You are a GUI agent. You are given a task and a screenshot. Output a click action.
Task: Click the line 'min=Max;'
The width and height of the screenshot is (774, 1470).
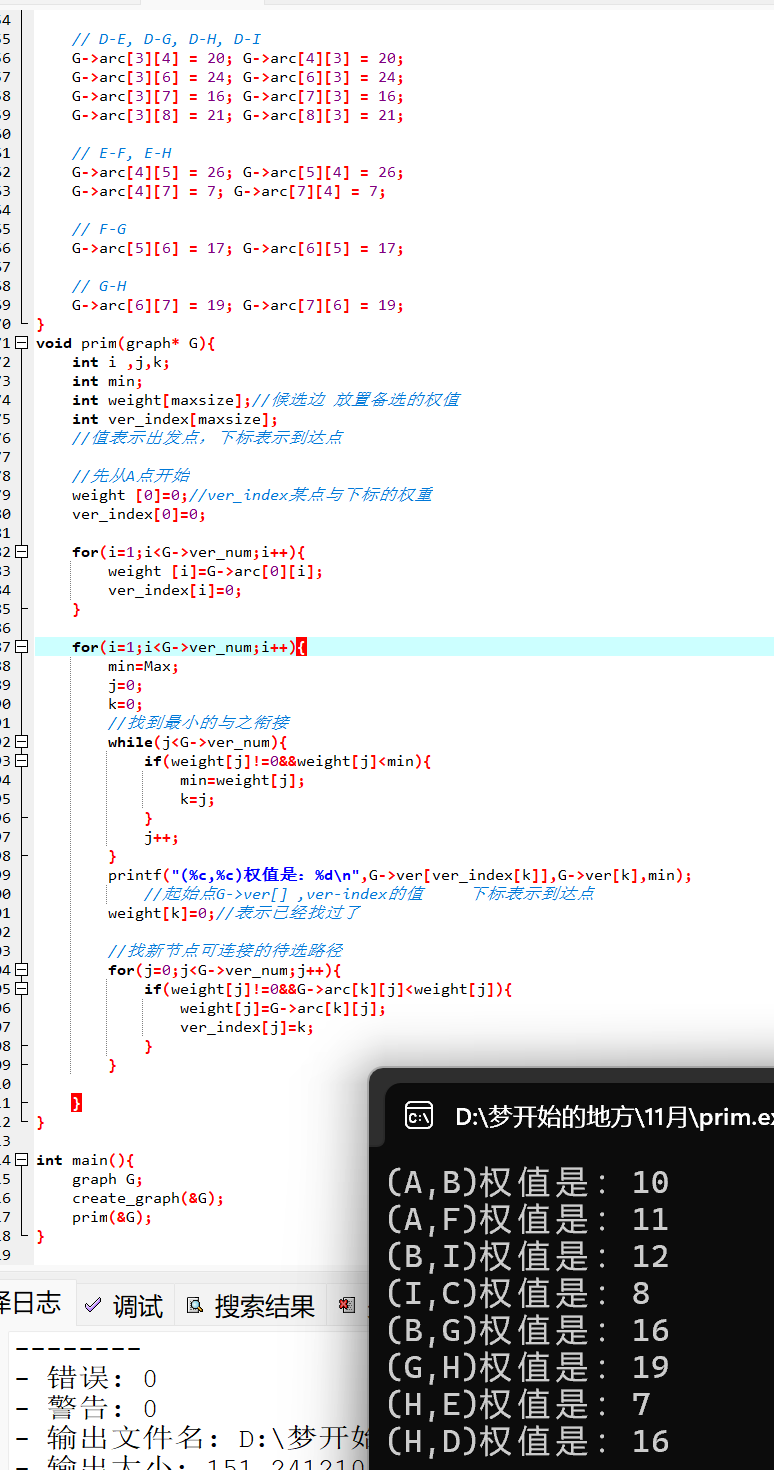tap(143, 666)
